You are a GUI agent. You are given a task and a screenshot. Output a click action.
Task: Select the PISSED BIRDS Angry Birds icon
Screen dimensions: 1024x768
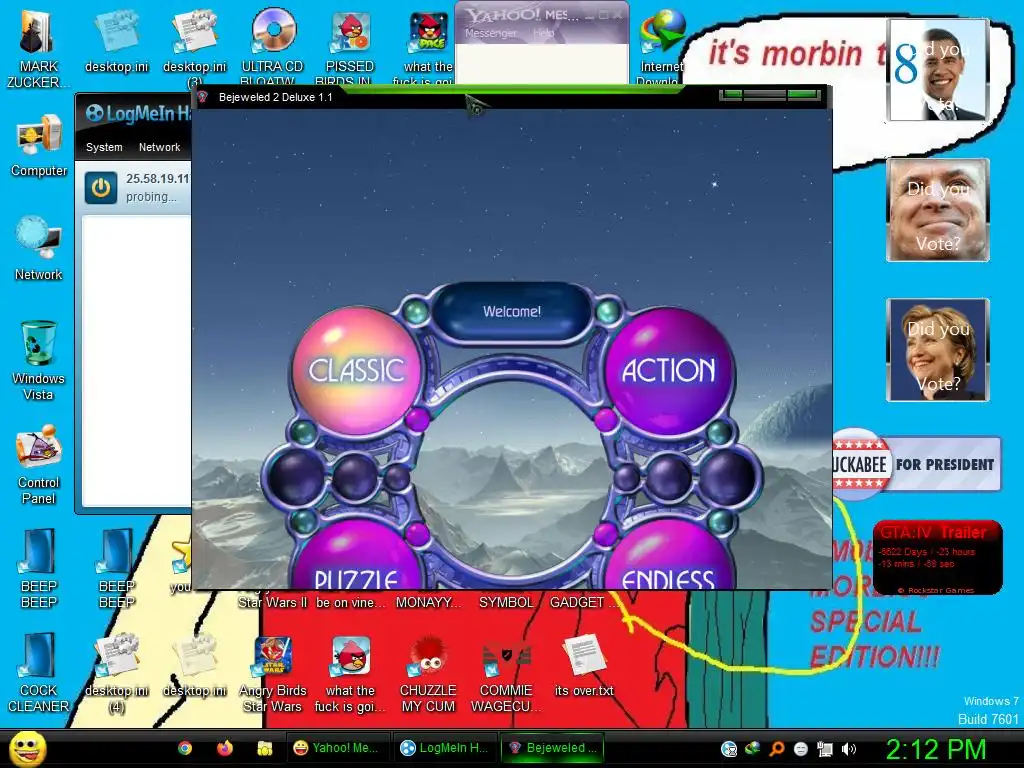pyautogui.click(x=350, y=48)
